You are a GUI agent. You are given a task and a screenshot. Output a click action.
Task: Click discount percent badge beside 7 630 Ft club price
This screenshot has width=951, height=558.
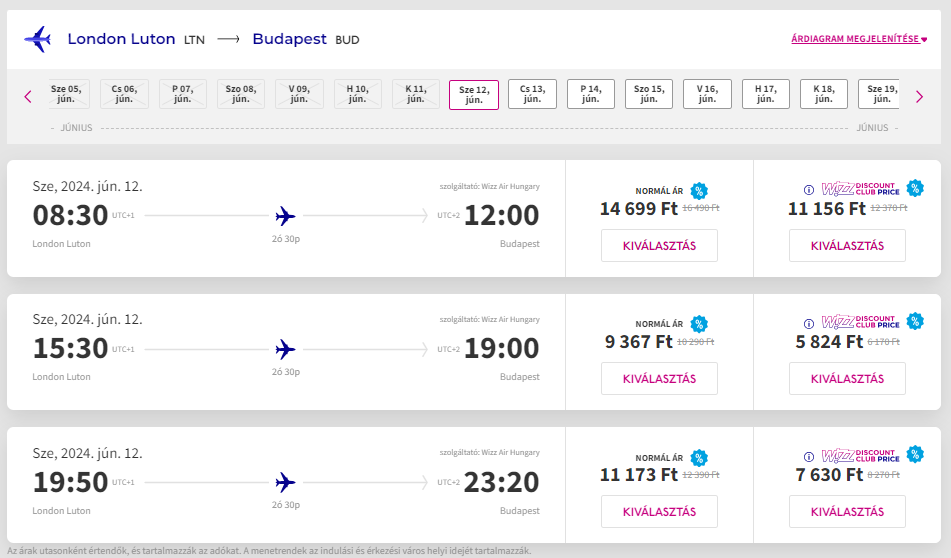(915, 454)
